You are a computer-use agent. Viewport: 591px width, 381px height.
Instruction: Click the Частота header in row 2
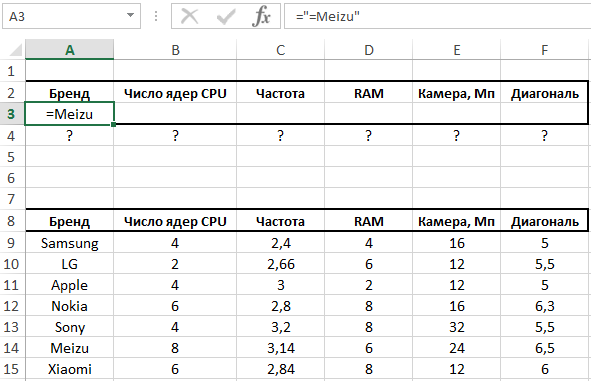point(280,93)
